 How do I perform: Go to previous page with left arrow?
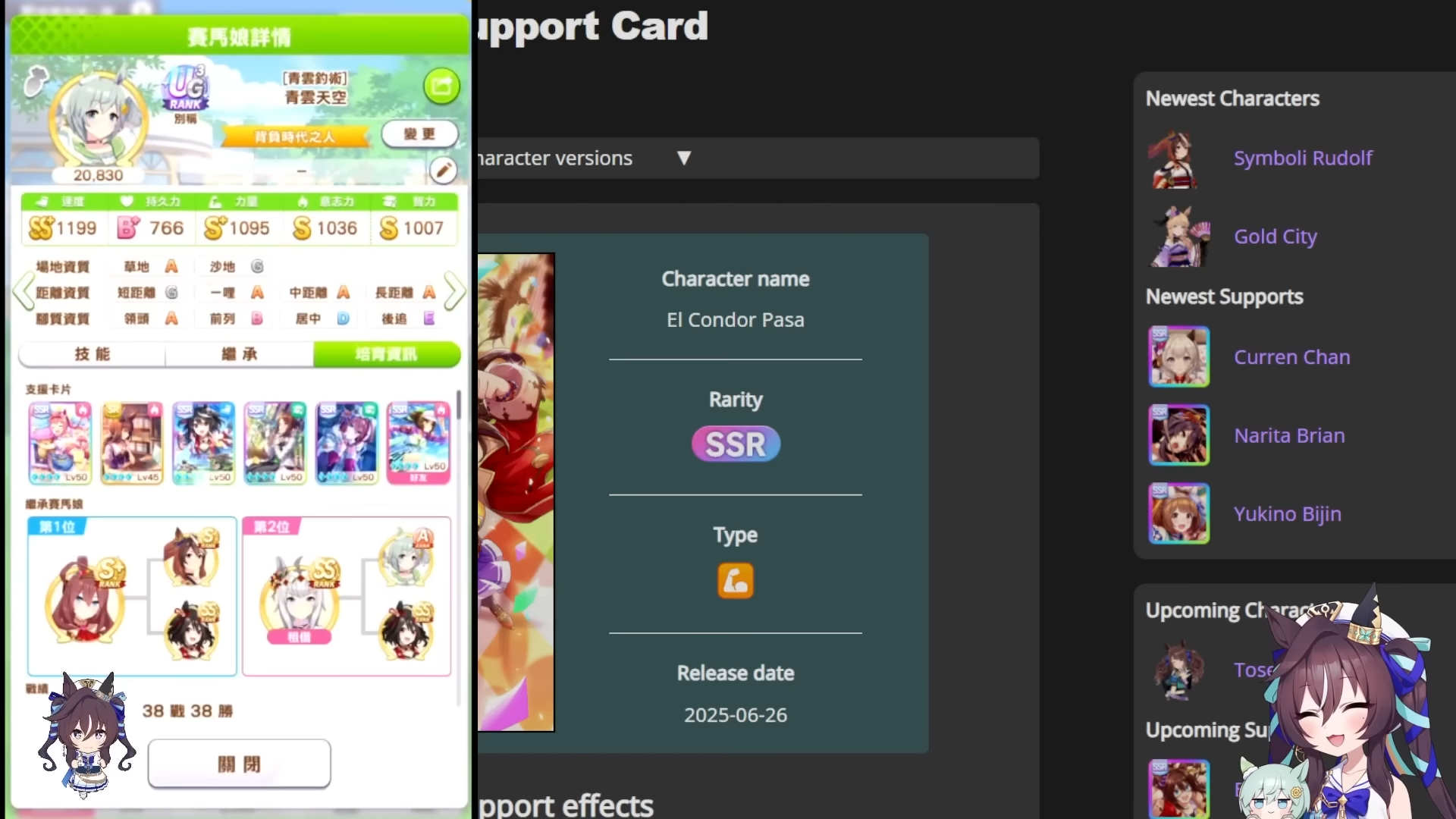point(23,291)
